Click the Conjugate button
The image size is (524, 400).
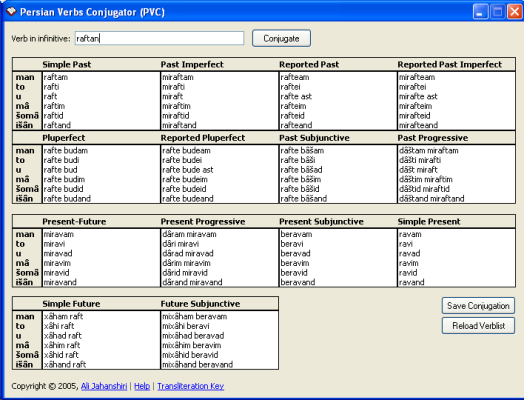point(281,38)
